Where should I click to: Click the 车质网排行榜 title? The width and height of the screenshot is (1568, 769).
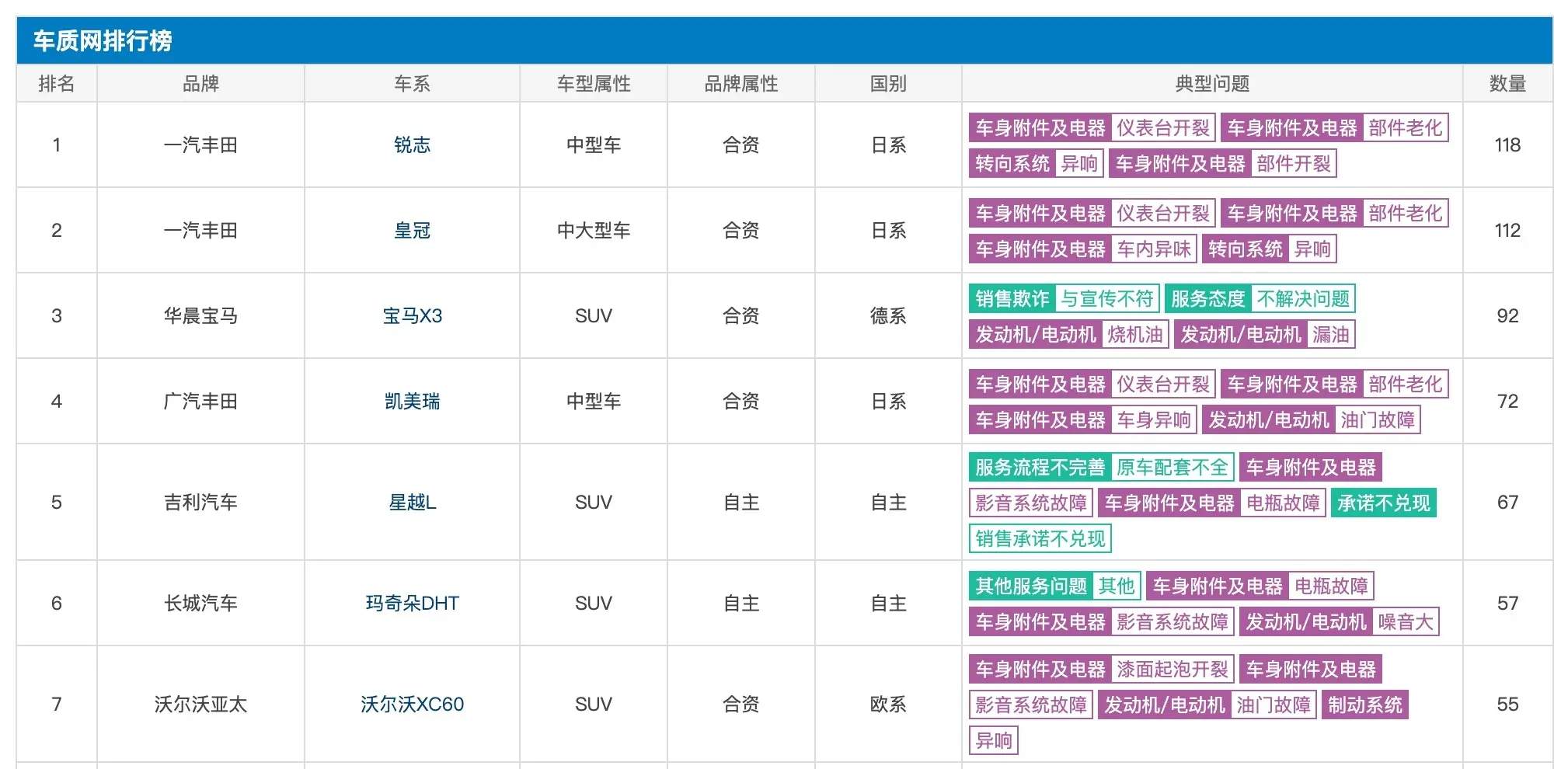(103, 40)
